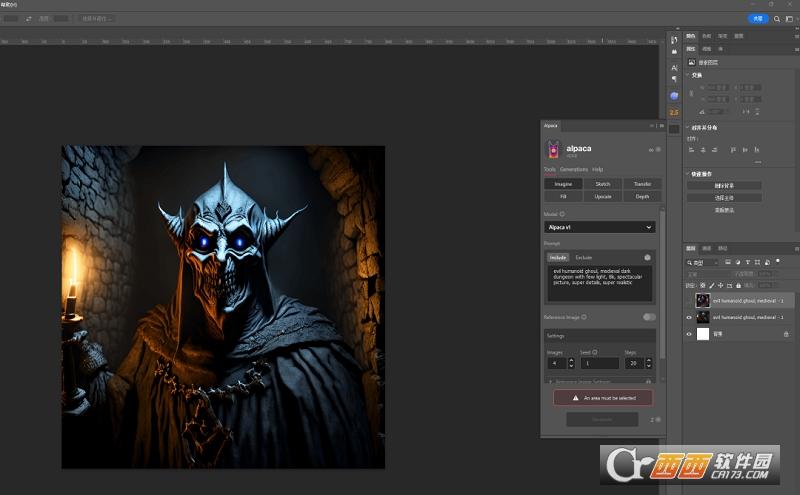Filter layers by adjustment layers icon
Screen dimensions: 800x495
tap(738, 262)
